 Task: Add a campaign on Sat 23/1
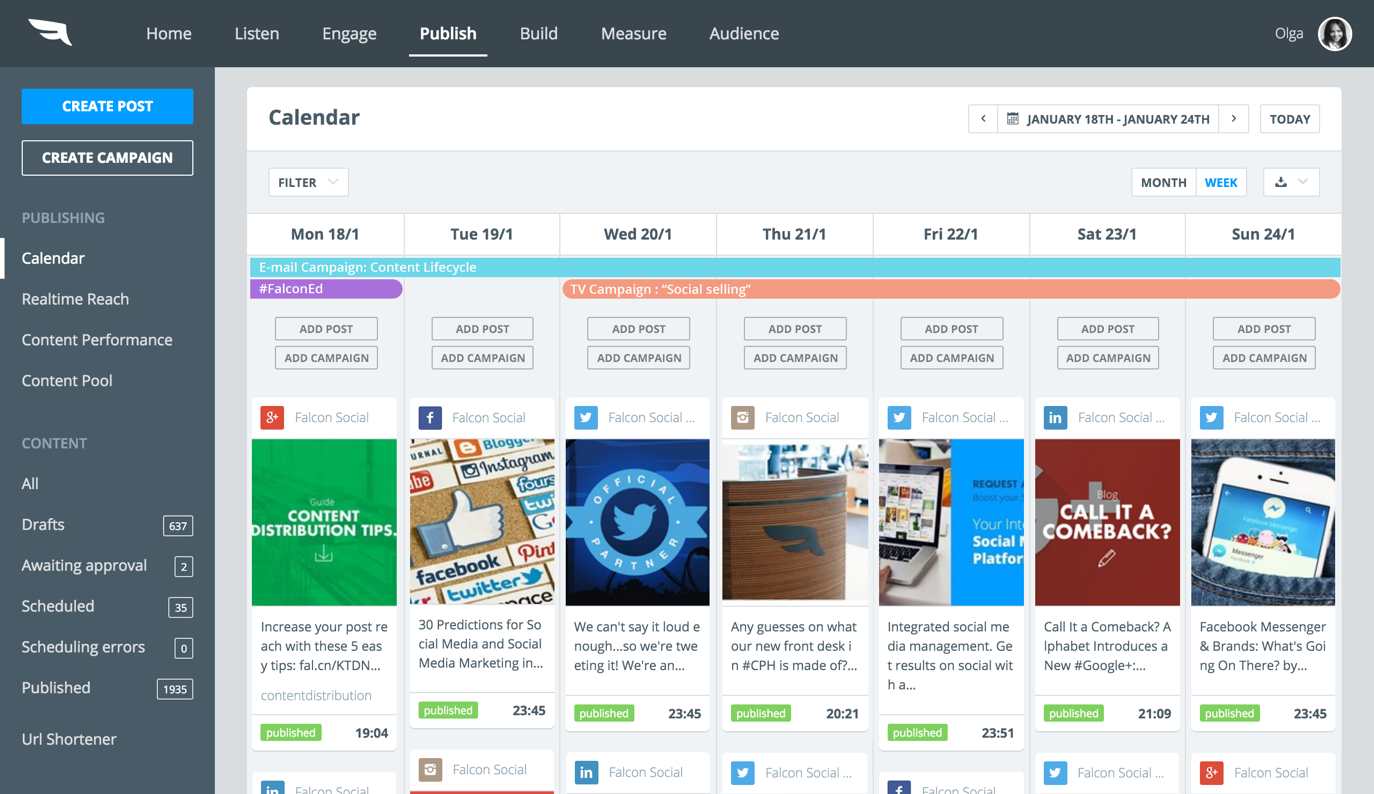click(x=1107, y=358)
